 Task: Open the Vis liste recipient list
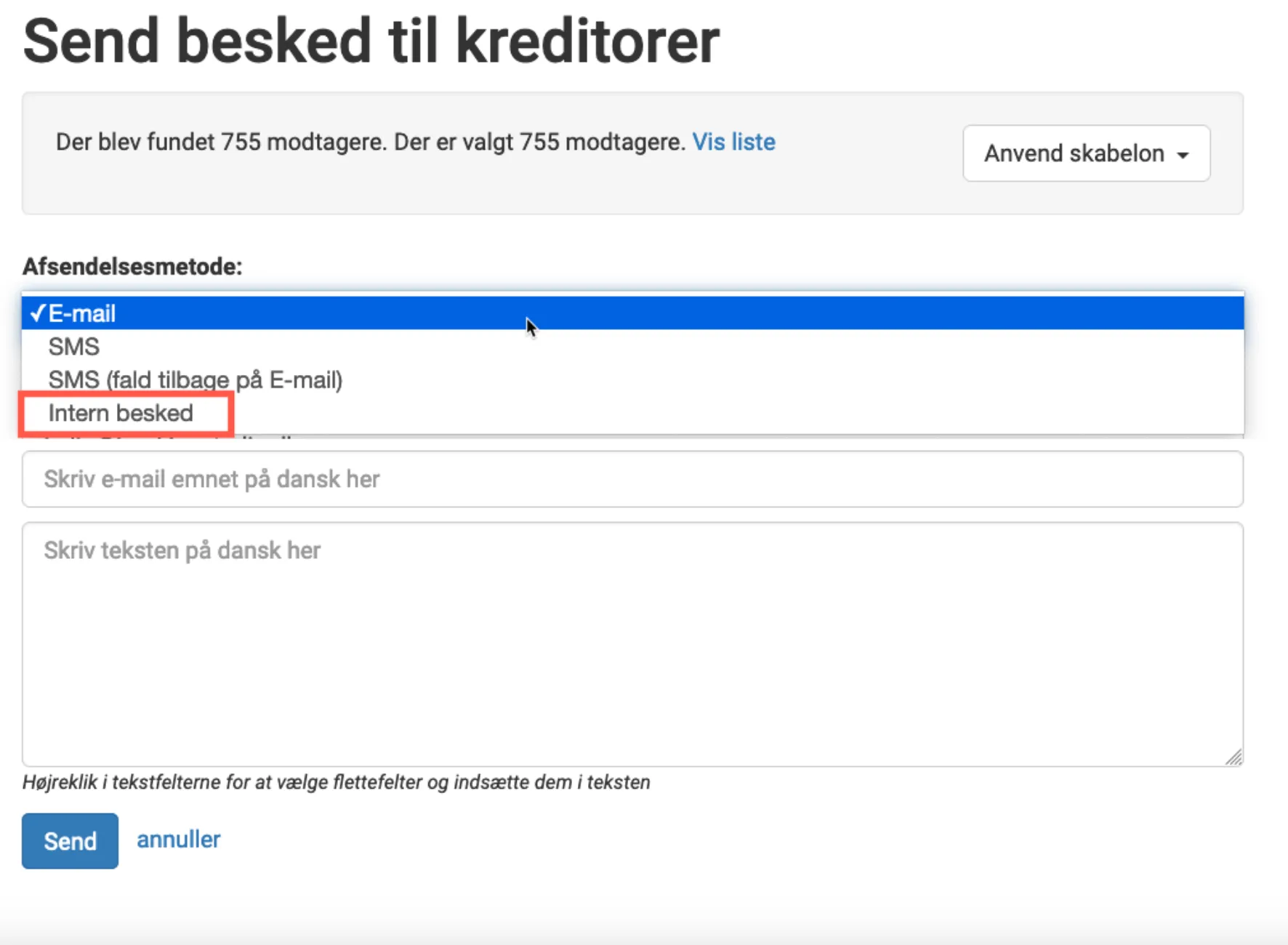coord(733,142)
